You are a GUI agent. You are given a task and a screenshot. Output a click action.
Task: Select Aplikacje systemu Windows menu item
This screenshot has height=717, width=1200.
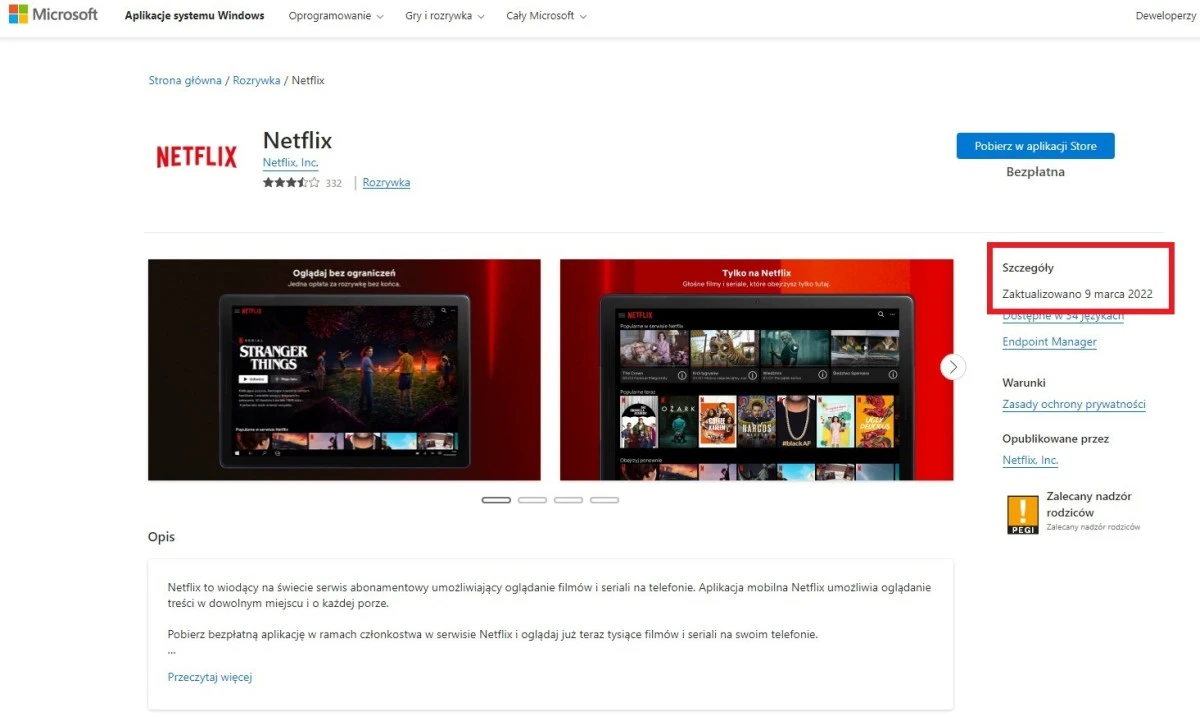pyautogui.click(x=194, y=15)
